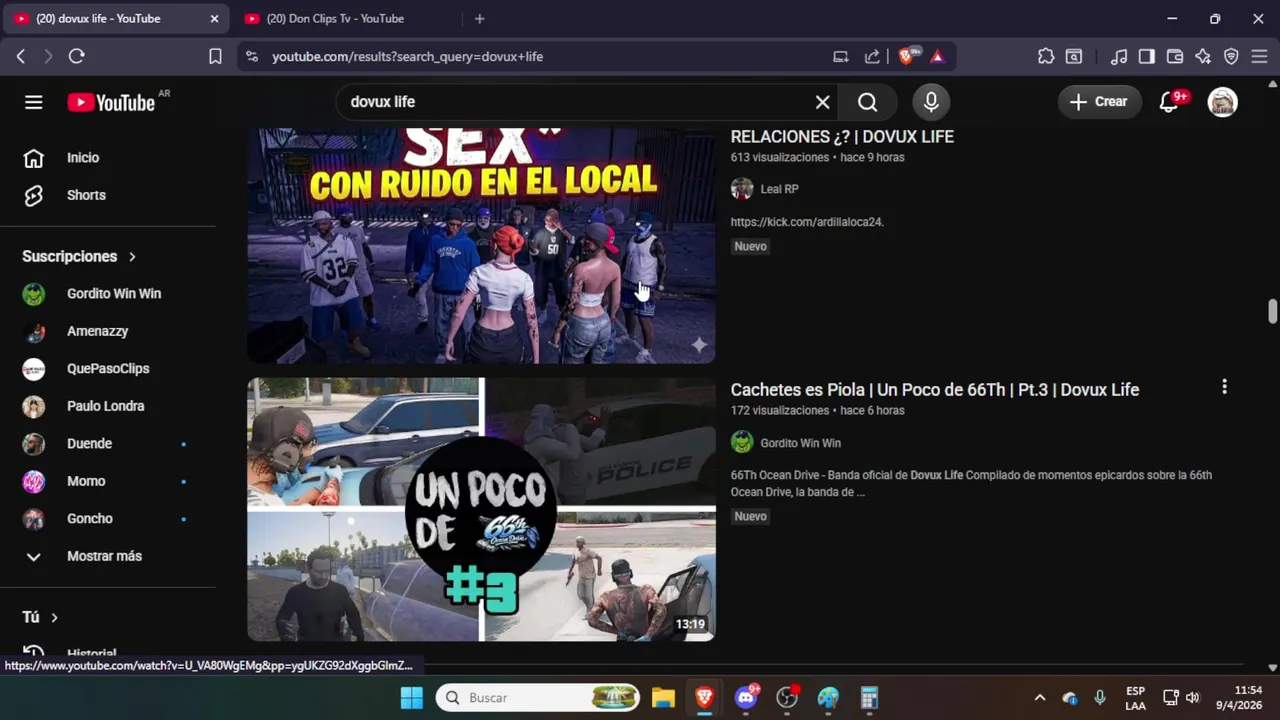Open the Tú section

[x=40, y=617]
